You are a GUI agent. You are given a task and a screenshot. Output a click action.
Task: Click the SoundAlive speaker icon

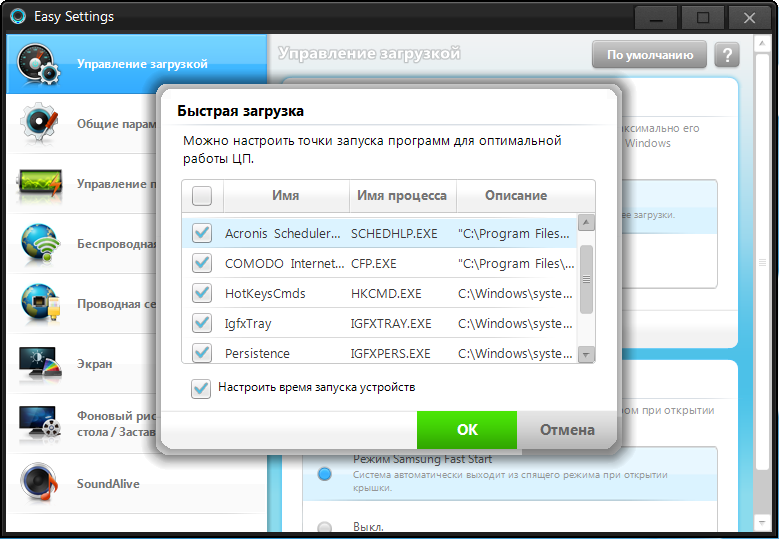coord(39,483)
